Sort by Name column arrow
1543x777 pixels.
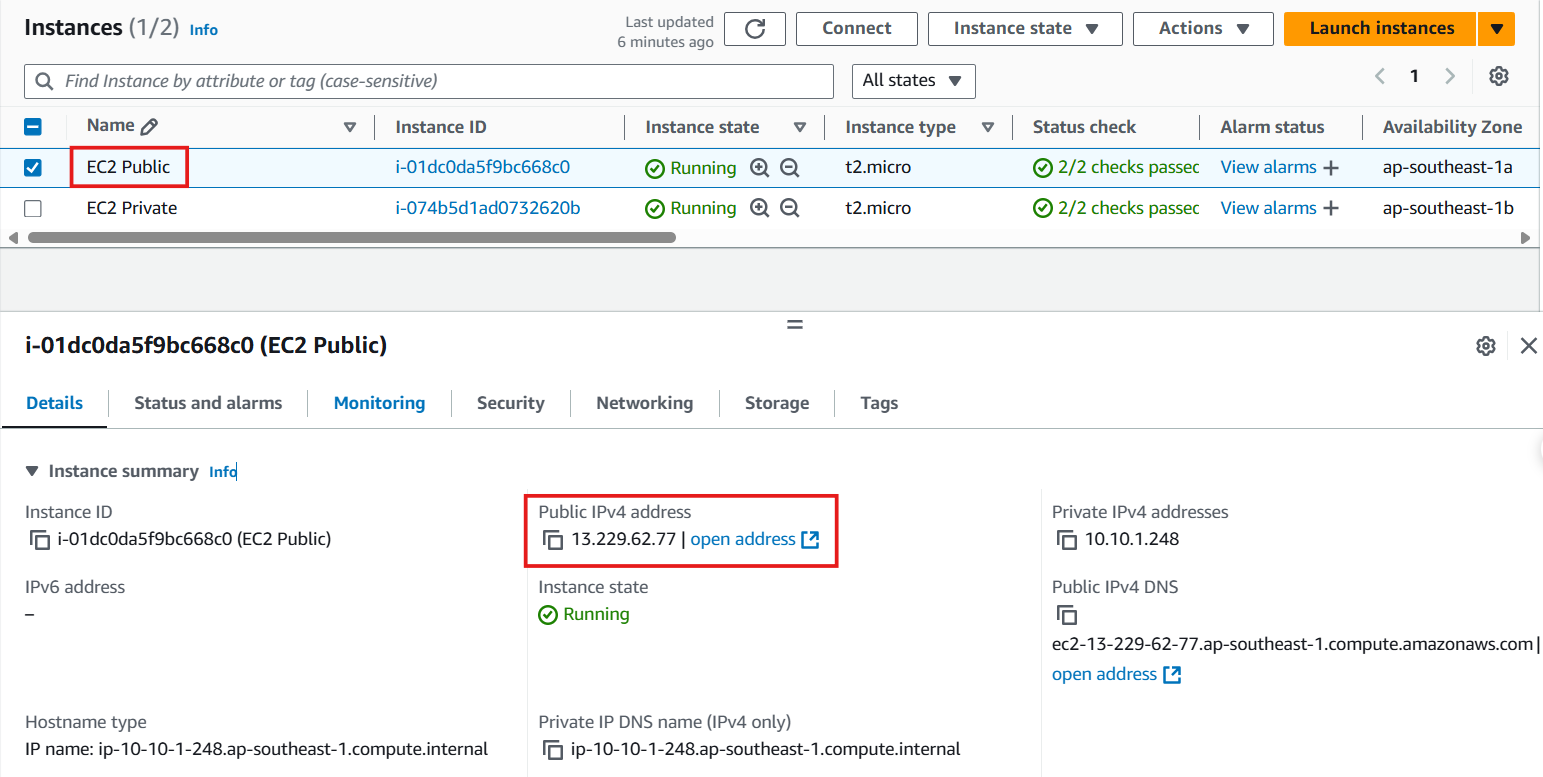pos(350,127)
